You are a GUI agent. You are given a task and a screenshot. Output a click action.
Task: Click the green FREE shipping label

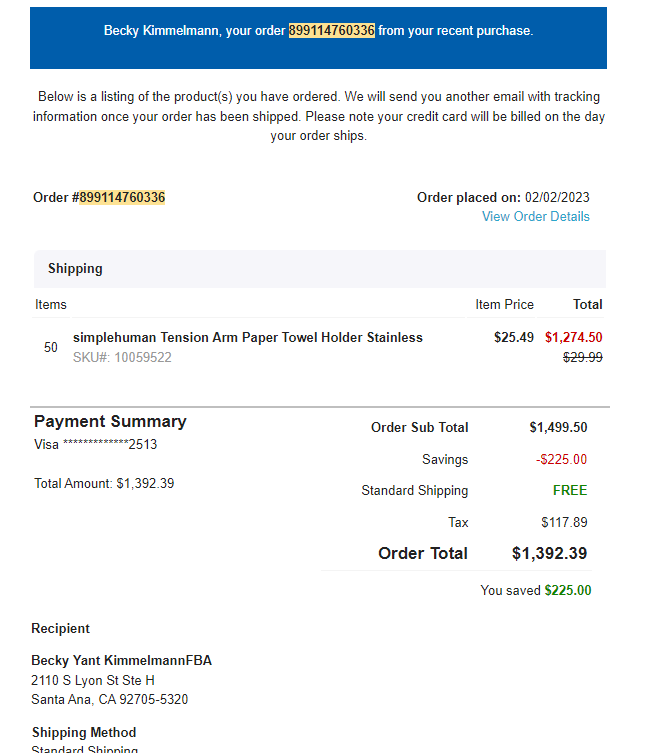(570, 490)
